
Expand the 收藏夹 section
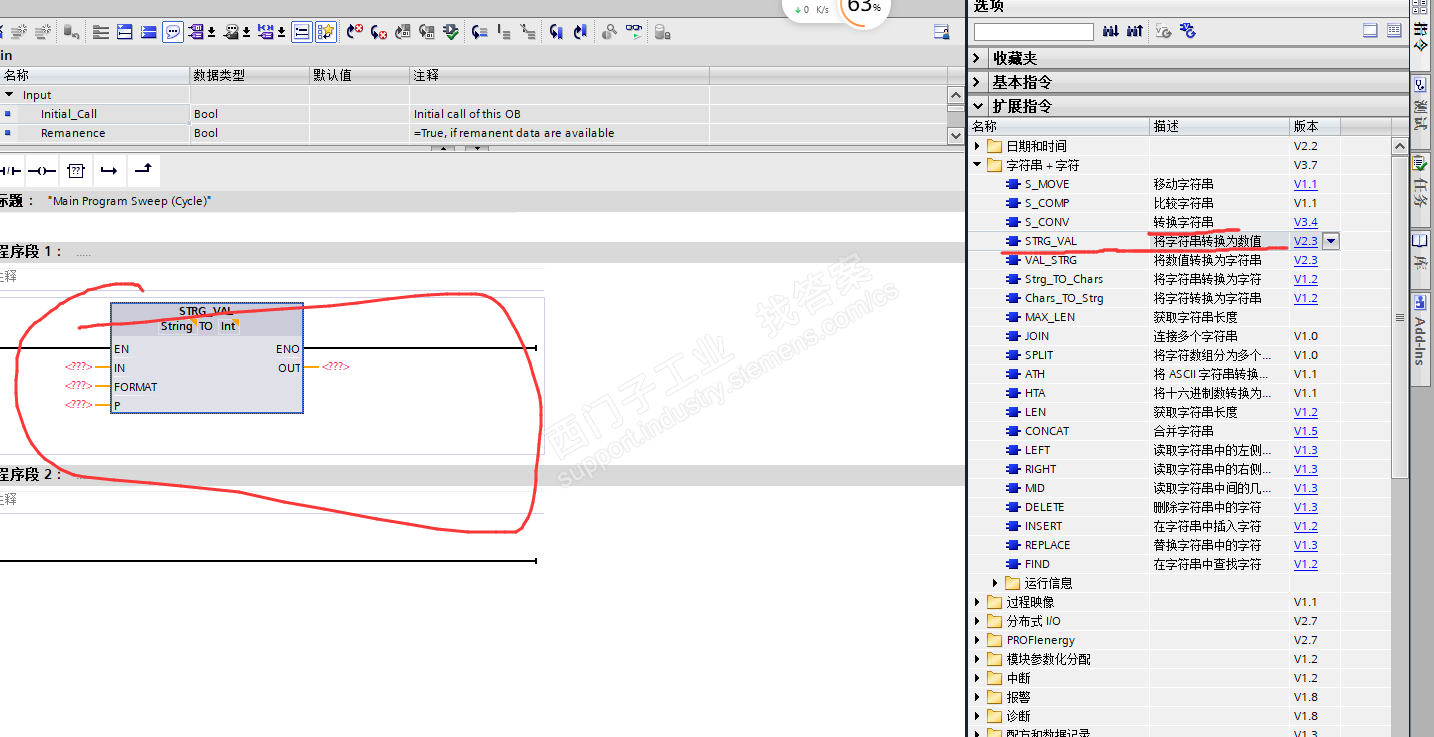(x=978, y=58)
